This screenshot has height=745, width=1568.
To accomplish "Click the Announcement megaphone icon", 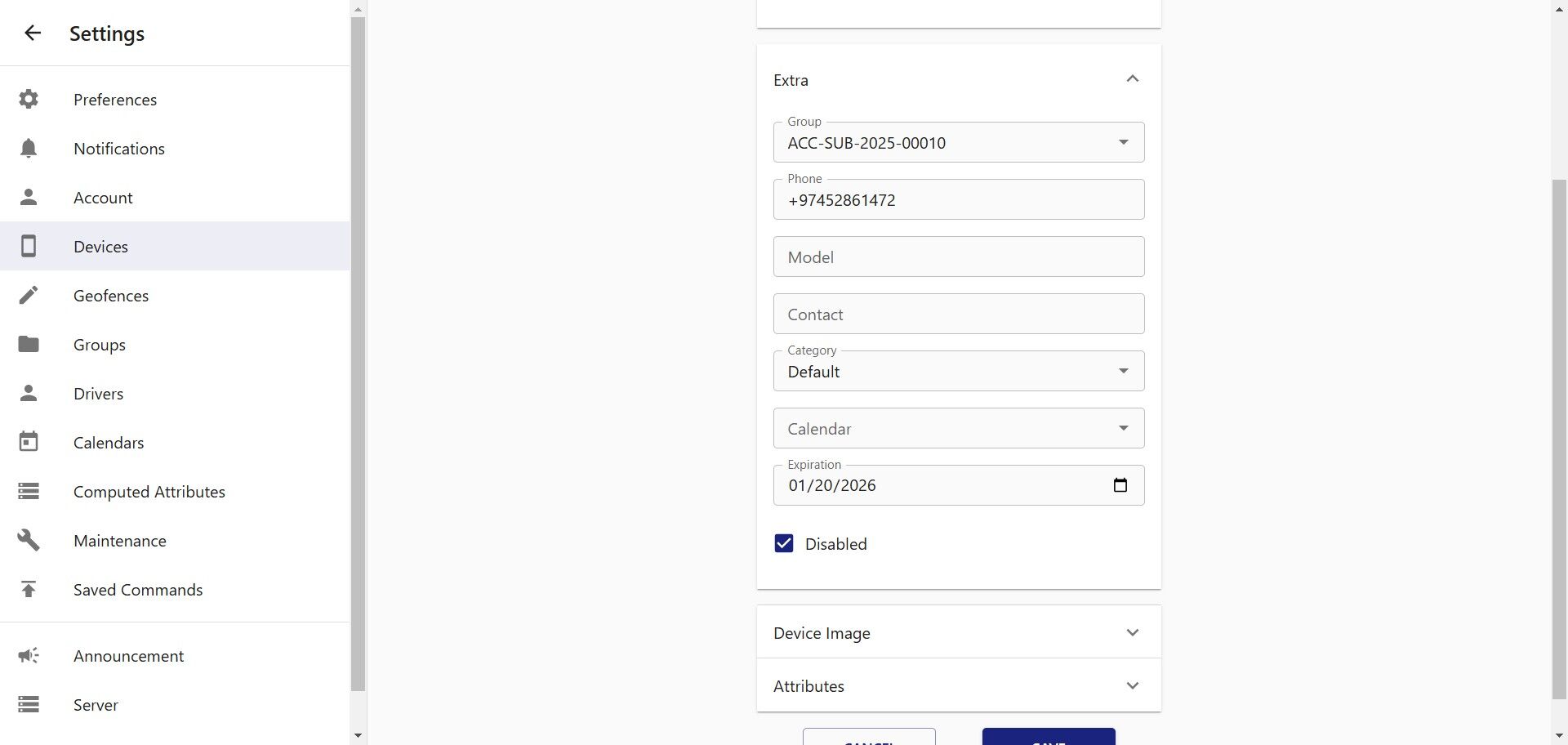I will click(29, 655).
